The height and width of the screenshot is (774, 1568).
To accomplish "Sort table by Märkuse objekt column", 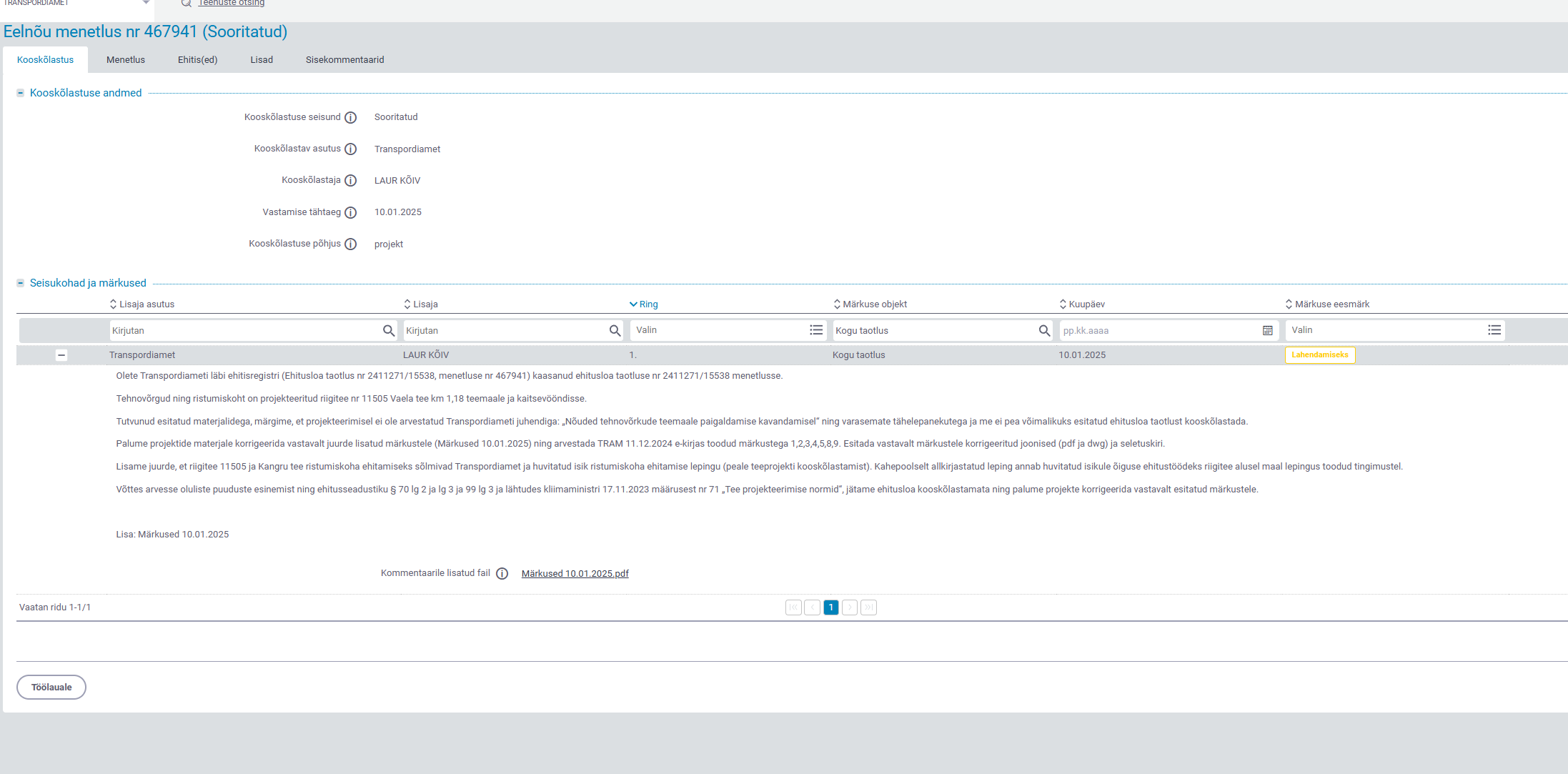I will 870,304.
